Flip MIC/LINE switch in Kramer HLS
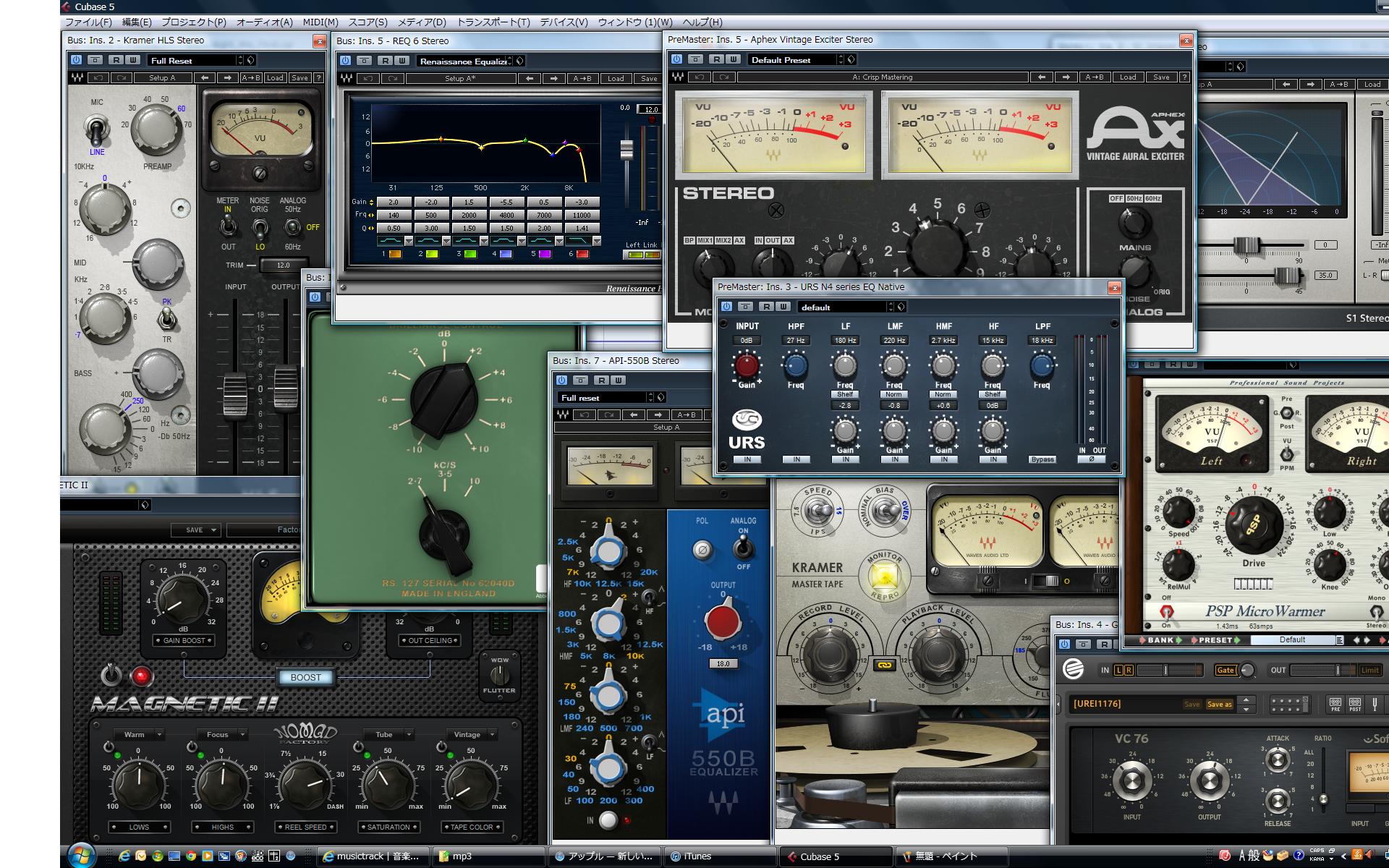This screenshot has width=1389, height=868. pyautogui.click(x=97, y=130)
